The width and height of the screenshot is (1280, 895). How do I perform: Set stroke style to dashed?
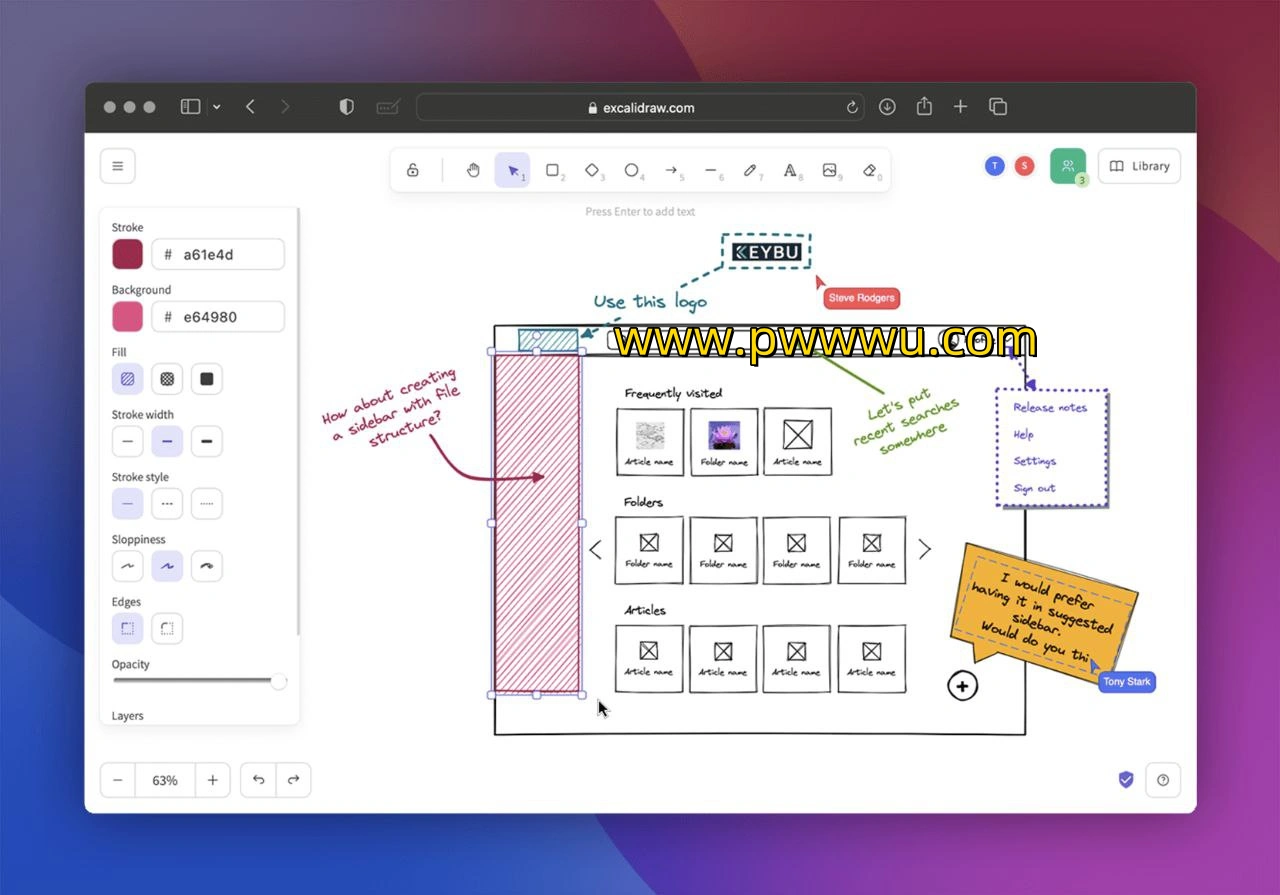coord(167,504)
